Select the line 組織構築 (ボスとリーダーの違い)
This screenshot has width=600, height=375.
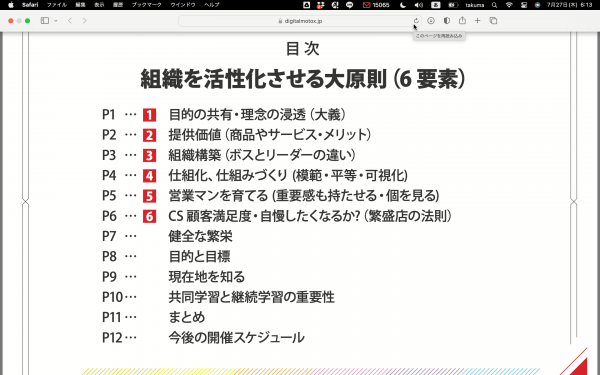[262, 155]
